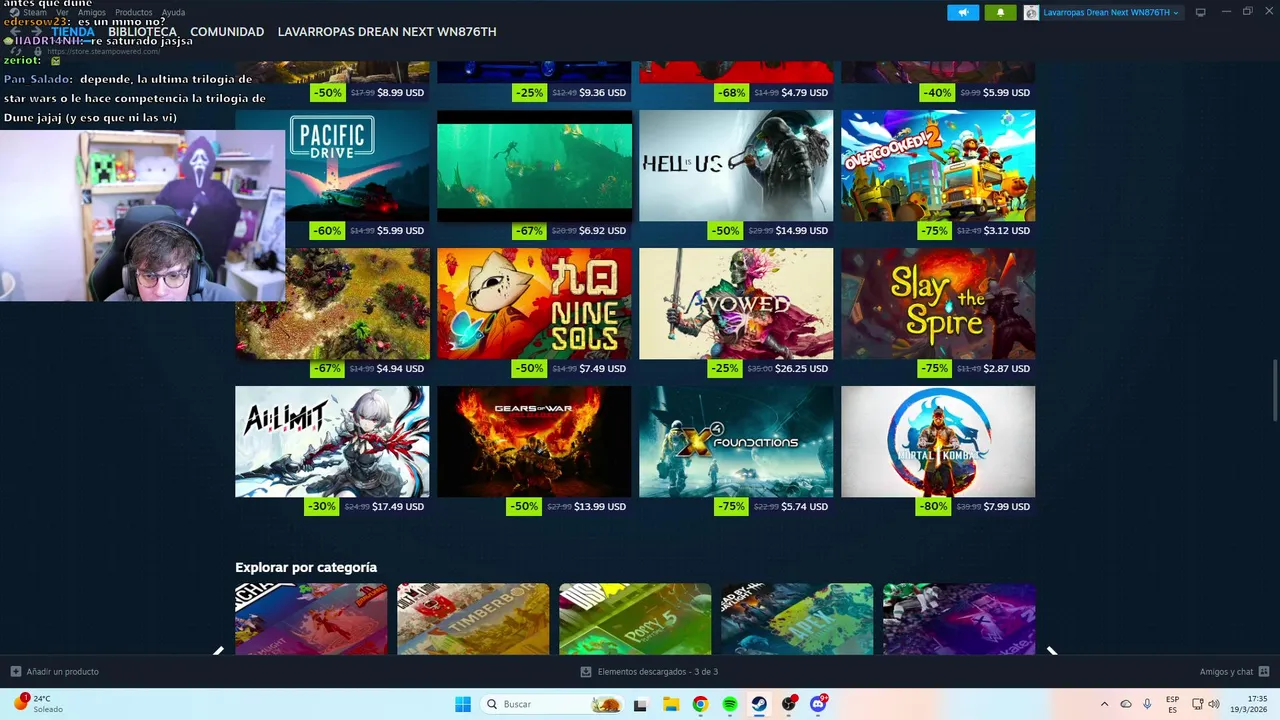Viewport: 1280px width, 720px height.
Task: Click the Explorar por categoría heading
Action: (306, 567)
